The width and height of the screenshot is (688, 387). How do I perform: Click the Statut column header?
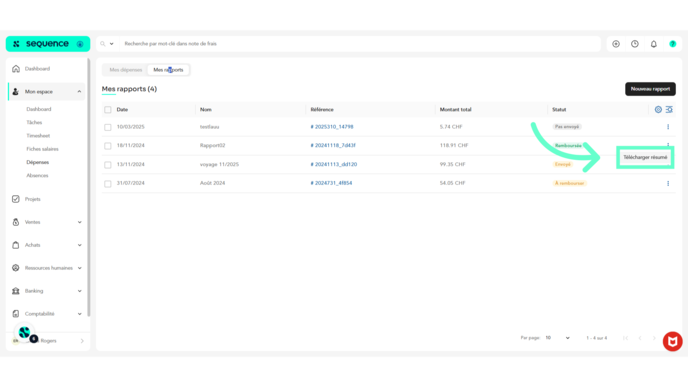point(559,110)
